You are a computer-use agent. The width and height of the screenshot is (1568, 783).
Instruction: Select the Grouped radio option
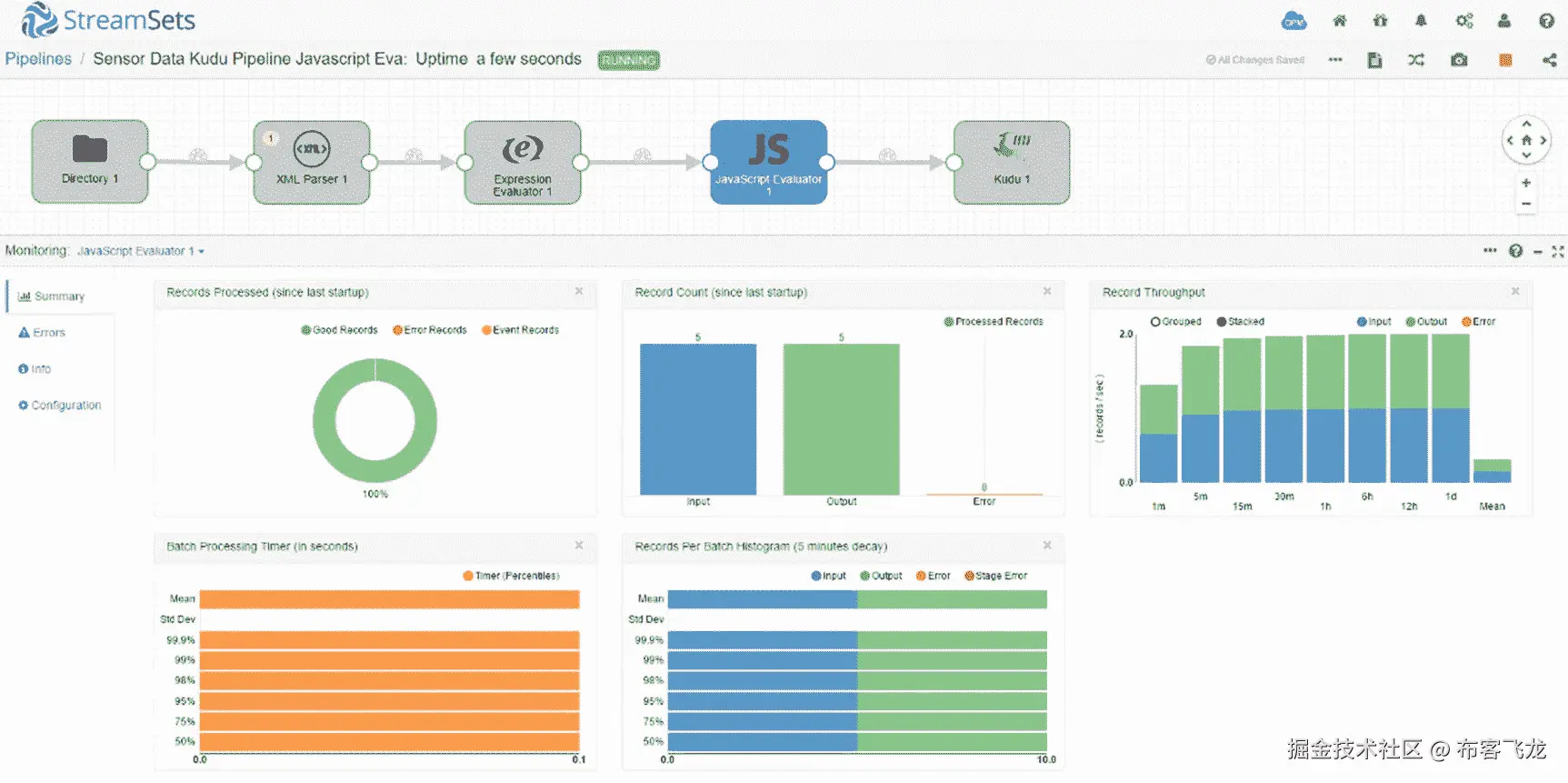point(1175,321)
